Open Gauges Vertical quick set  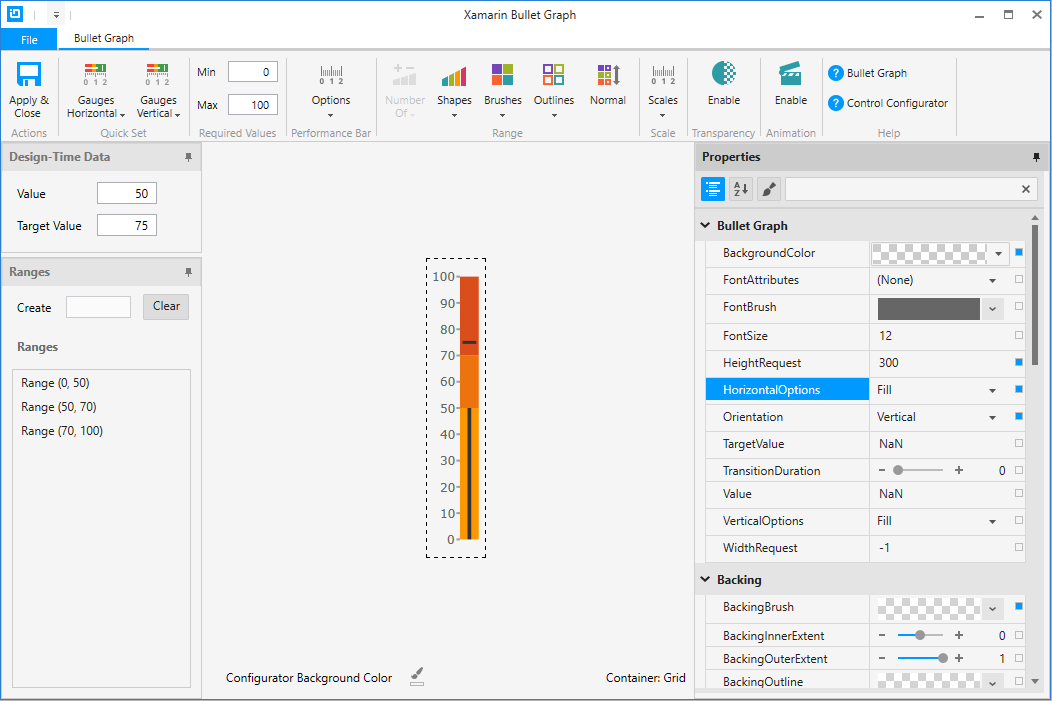(158, 91)
